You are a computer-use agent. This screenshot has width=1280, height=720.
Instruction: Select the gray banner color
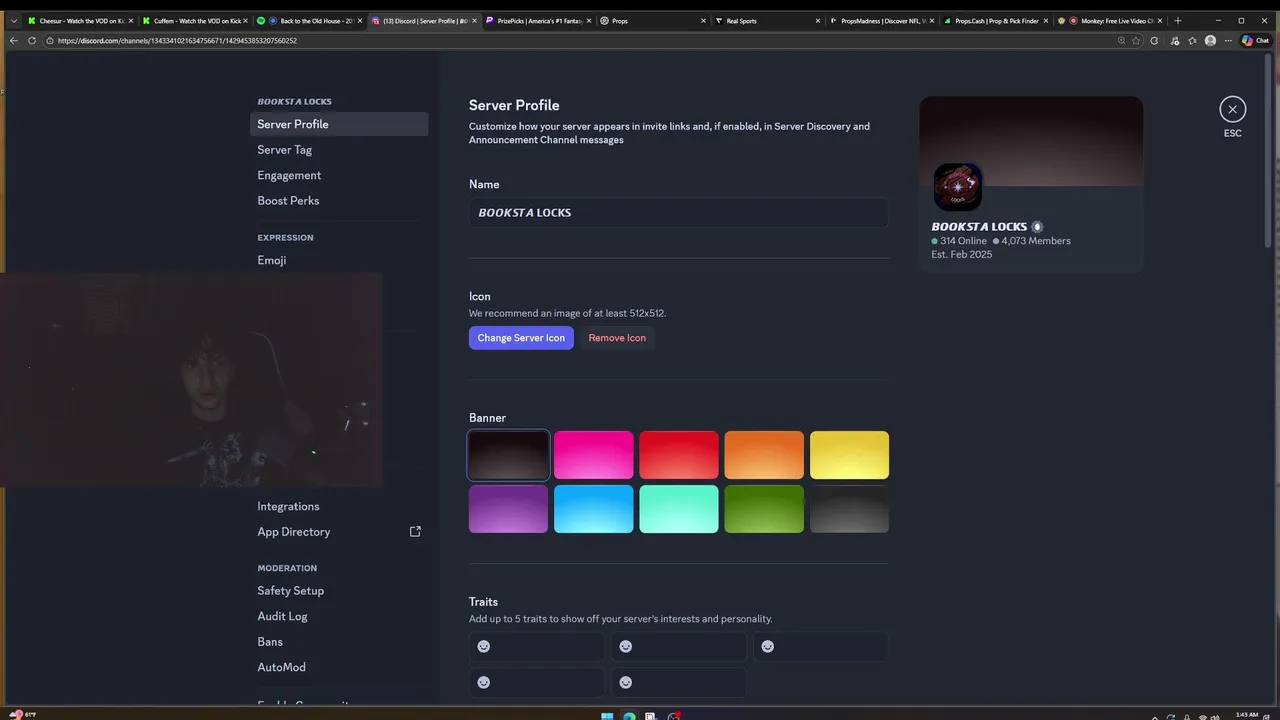point(849,509)
